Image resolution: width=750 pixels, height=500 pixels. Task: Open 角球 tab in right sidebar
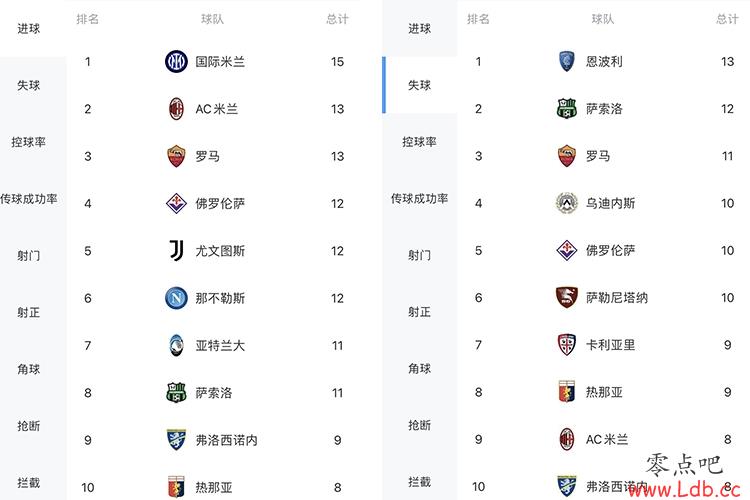(x=419, y=368)
